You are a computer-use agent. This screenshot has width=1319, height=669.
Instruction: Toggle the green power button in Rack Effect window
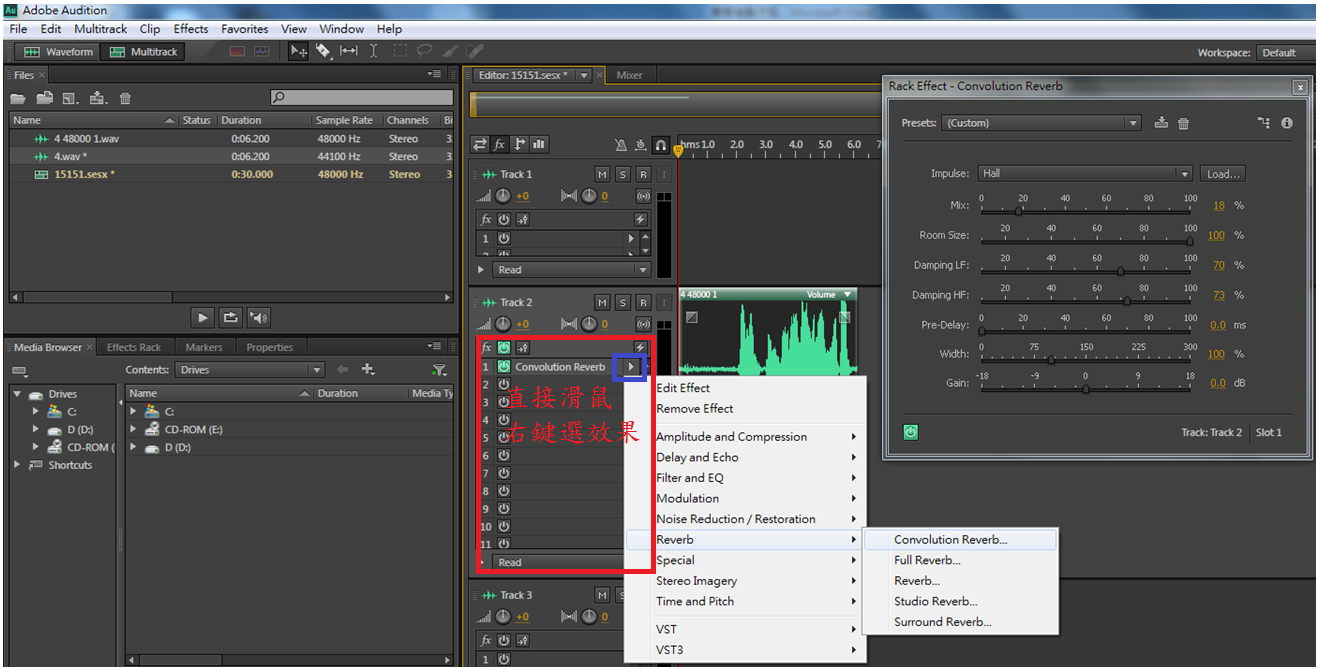click(911, 432)
